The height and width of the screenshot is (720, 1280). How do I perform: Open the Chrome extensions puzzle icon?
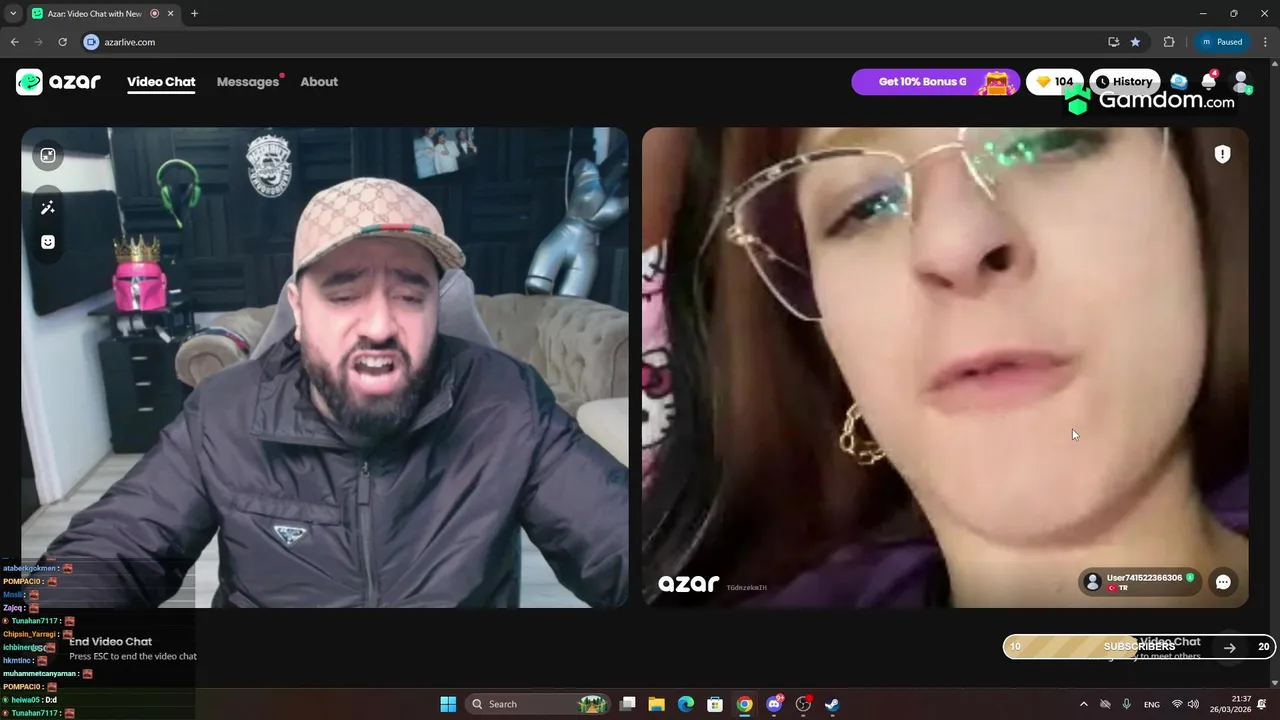[x=1169, y=42]
